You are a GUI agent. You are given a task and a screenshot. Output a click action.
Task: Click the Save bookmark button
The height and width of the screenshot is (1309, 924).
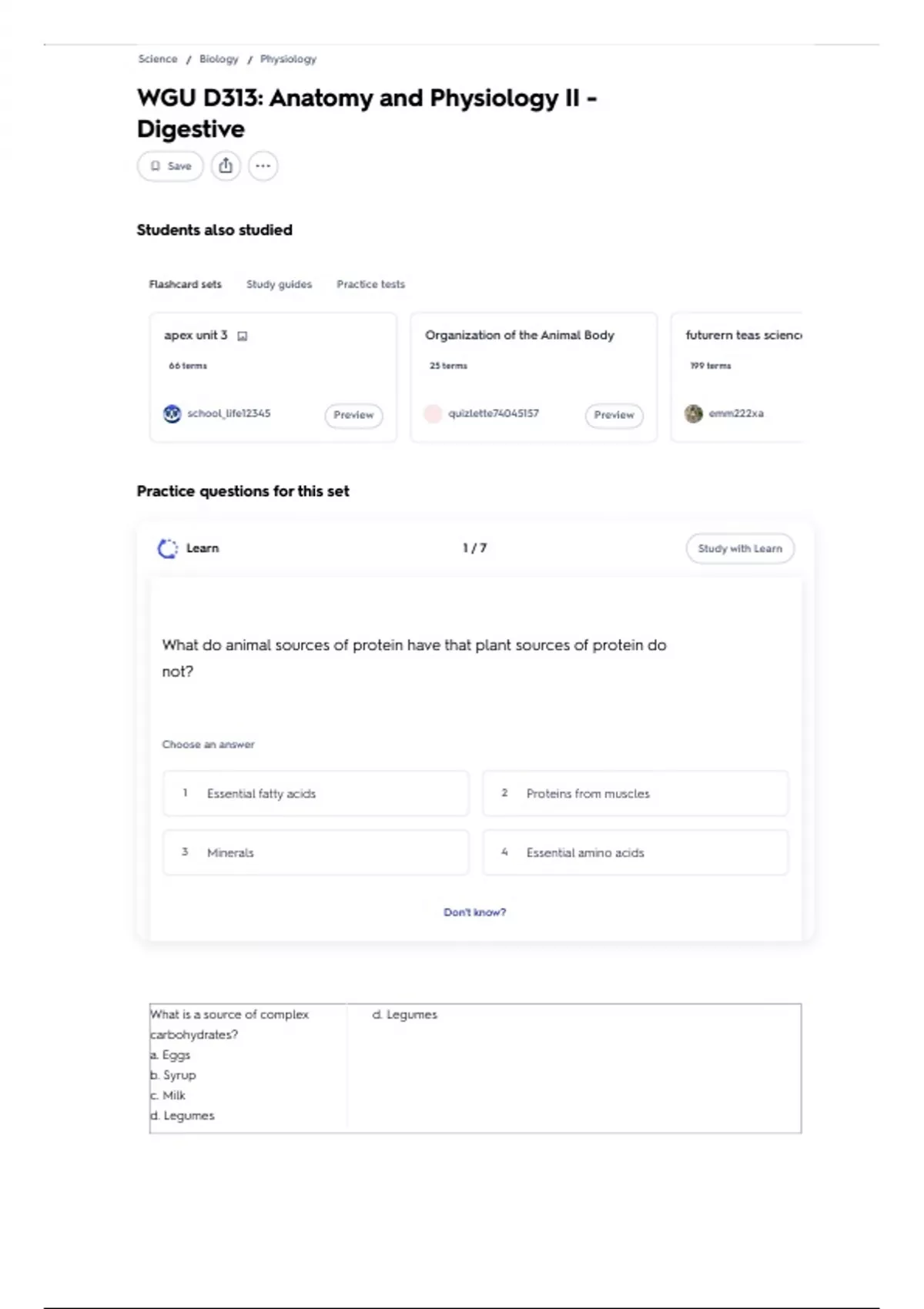click(x=170, y=166)
